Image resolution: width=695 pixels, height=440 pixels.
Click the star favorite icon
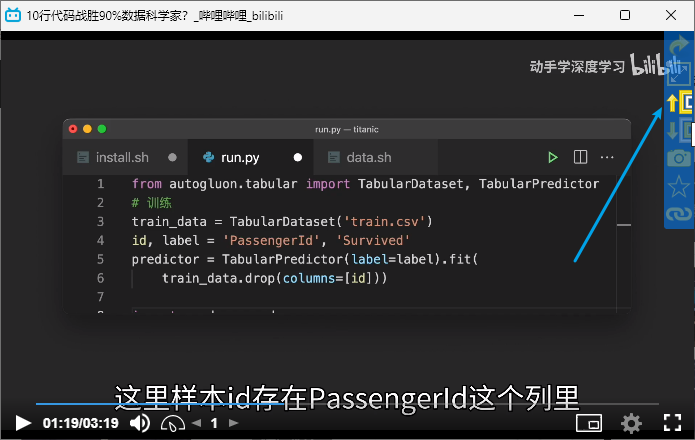tap(680, 186)
